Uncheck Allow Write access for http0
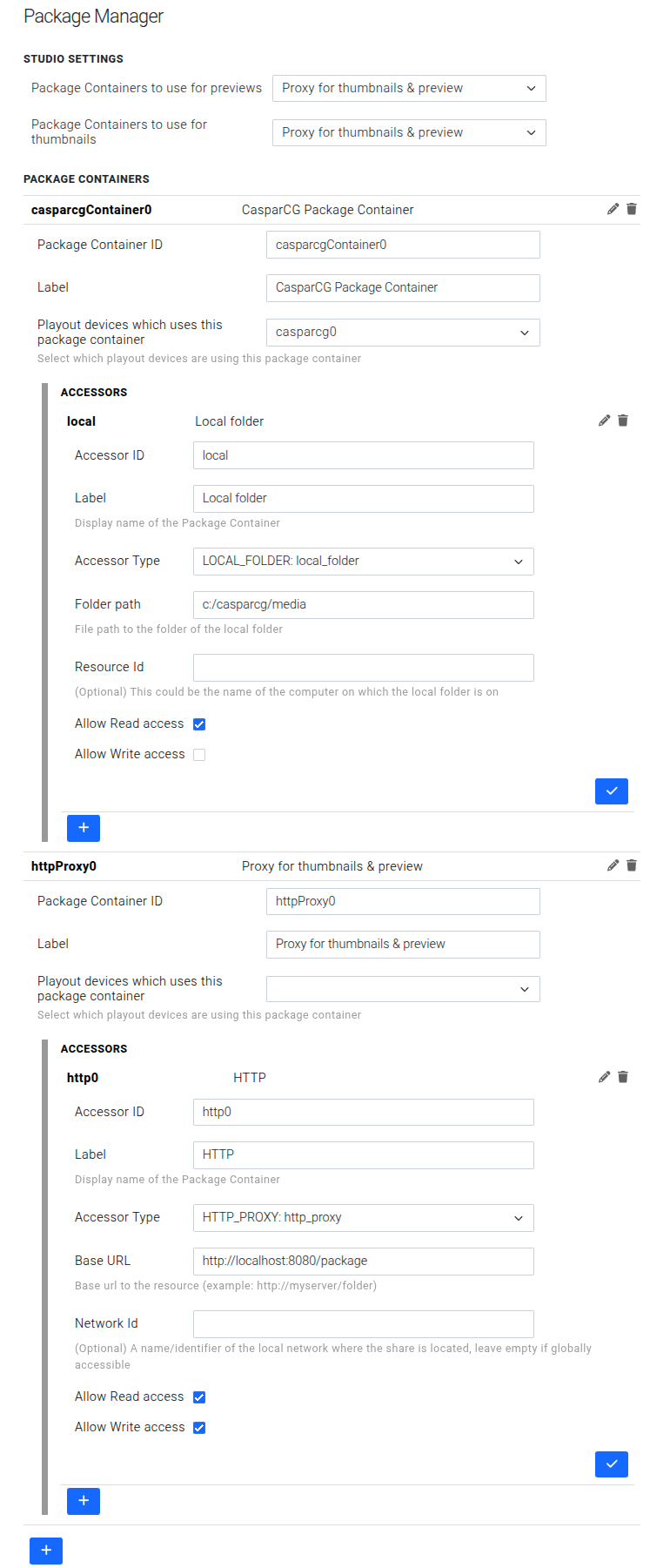The image size is (670, 1568). pos(199,1427)
